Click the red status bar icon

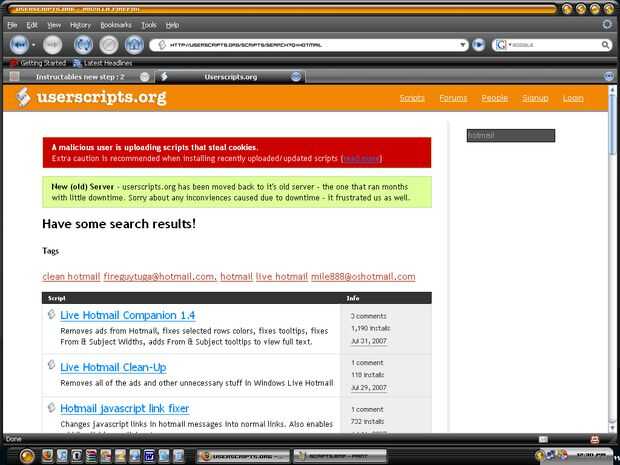coord(594,439)
